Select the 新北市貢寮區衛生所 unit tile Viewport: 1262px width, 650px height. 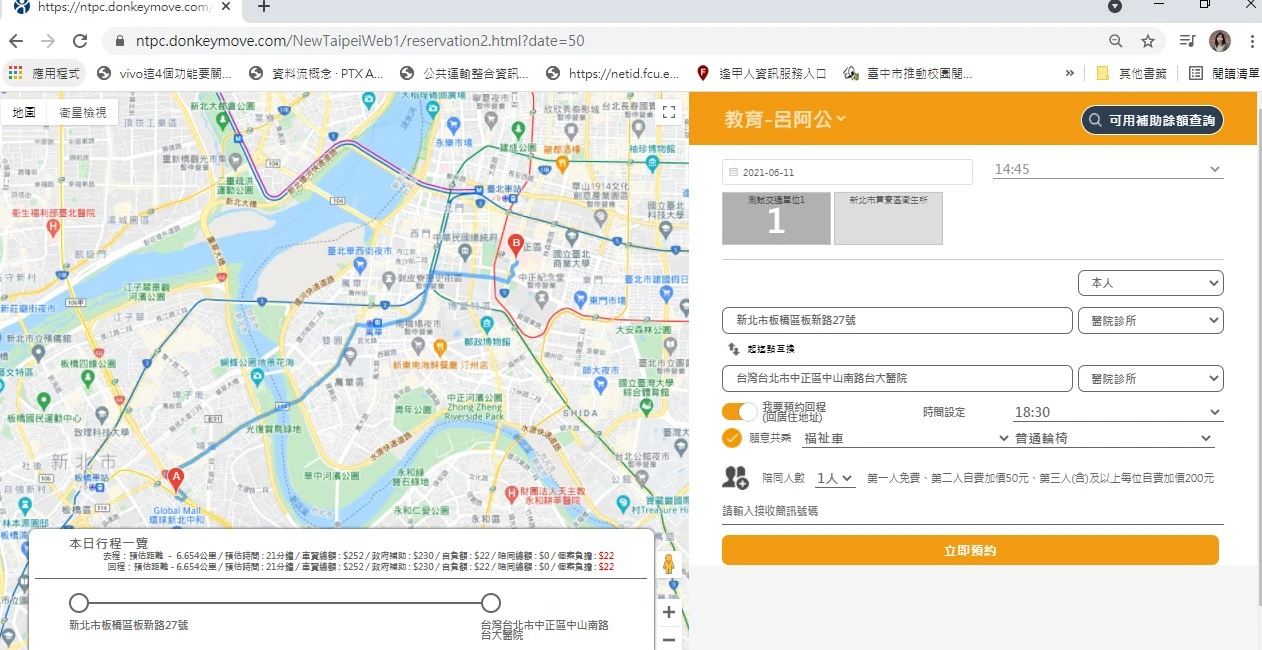pyautogui.click(x=888, y=218)
